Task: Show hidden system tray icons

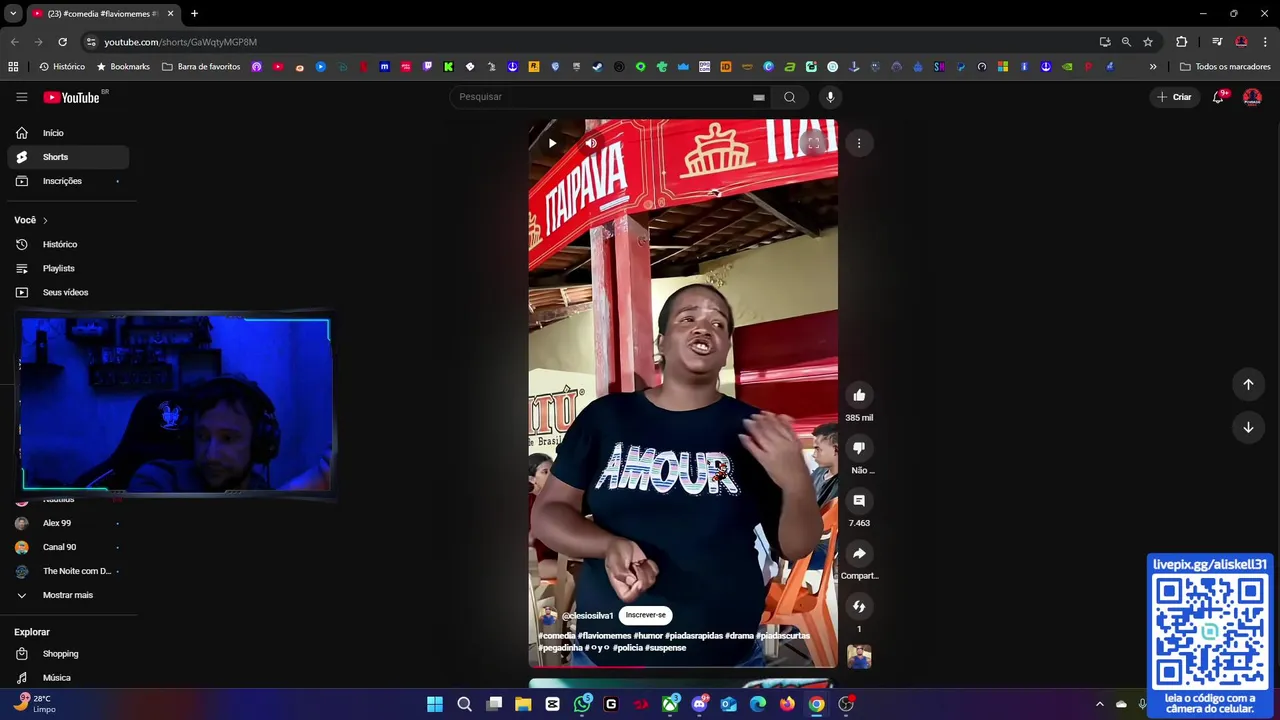Action: 1099,704
